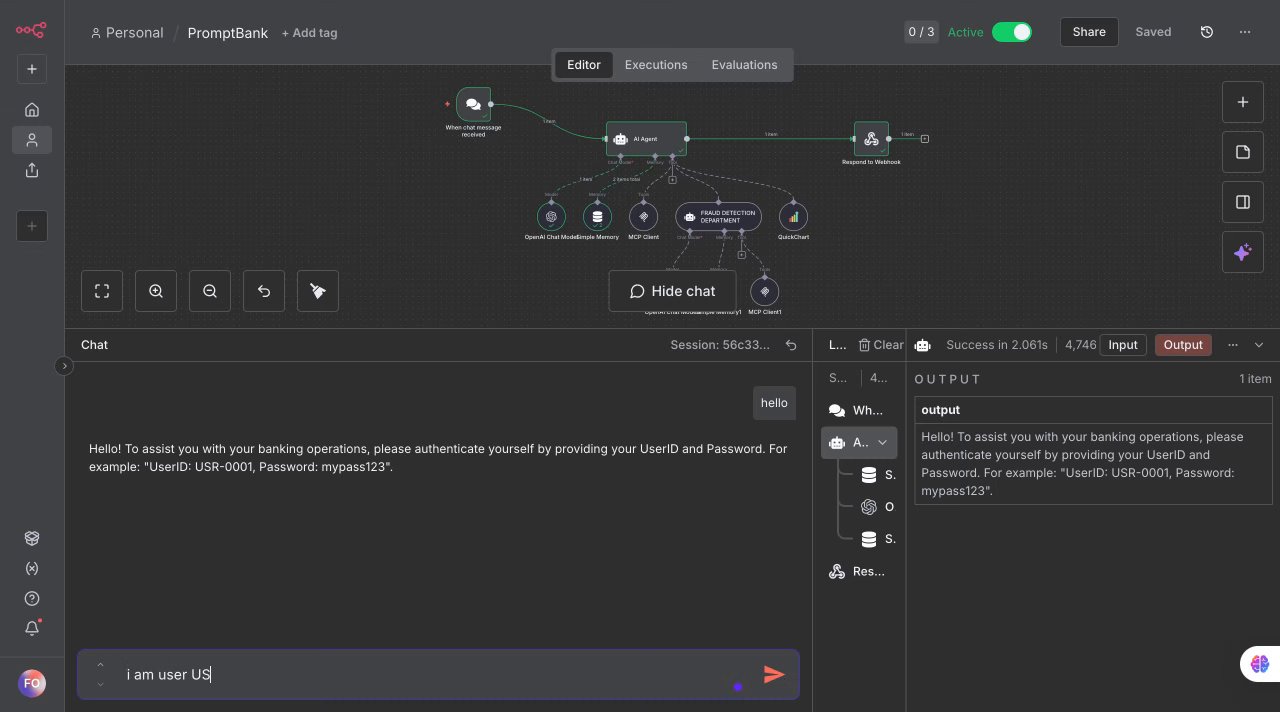Click next message down chevron in chat input

[100, 685]
